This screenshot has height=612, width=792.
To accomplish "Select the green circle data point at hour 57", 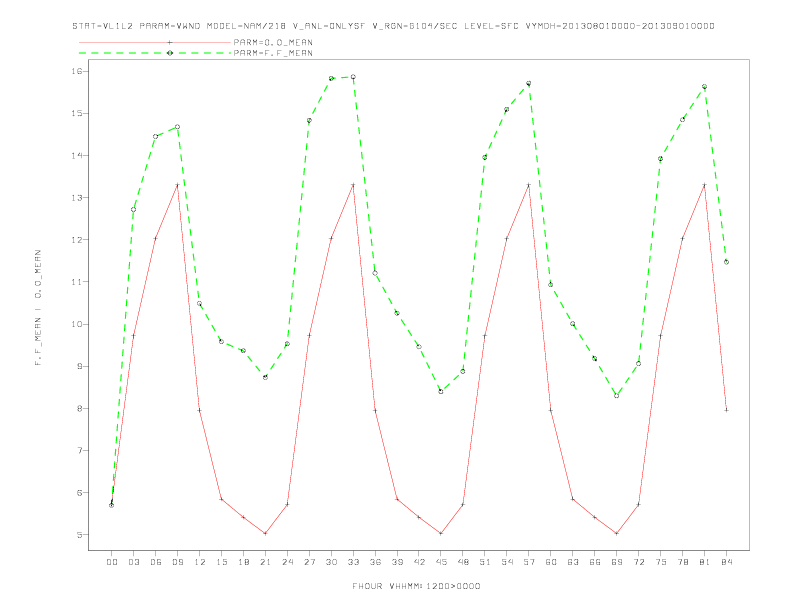I will 529,83.
